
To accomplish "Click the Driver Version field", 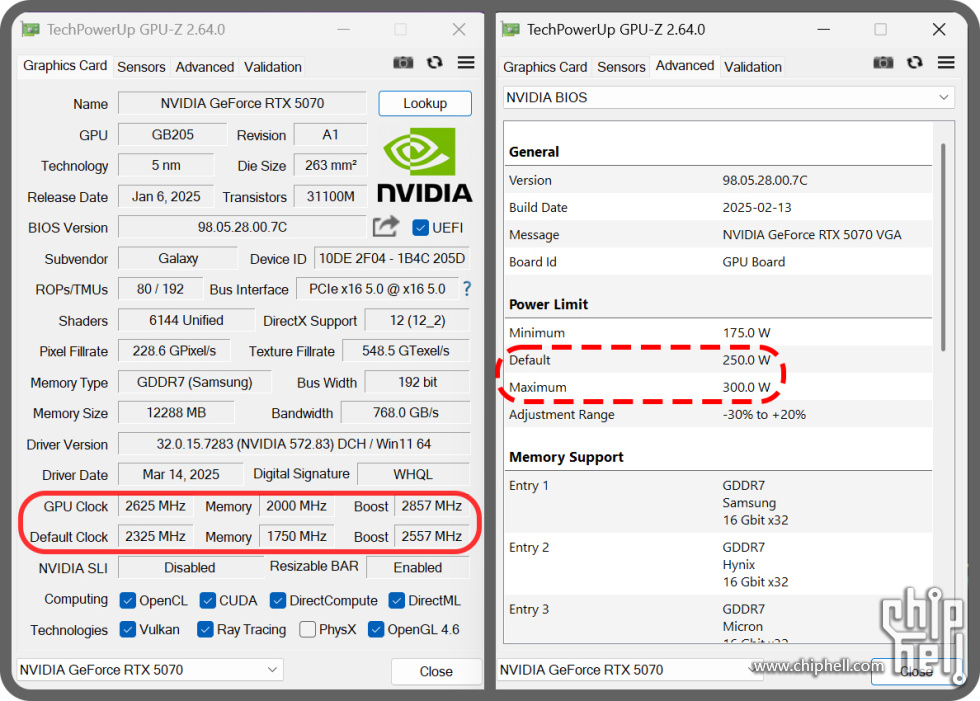I will point(294,444).
